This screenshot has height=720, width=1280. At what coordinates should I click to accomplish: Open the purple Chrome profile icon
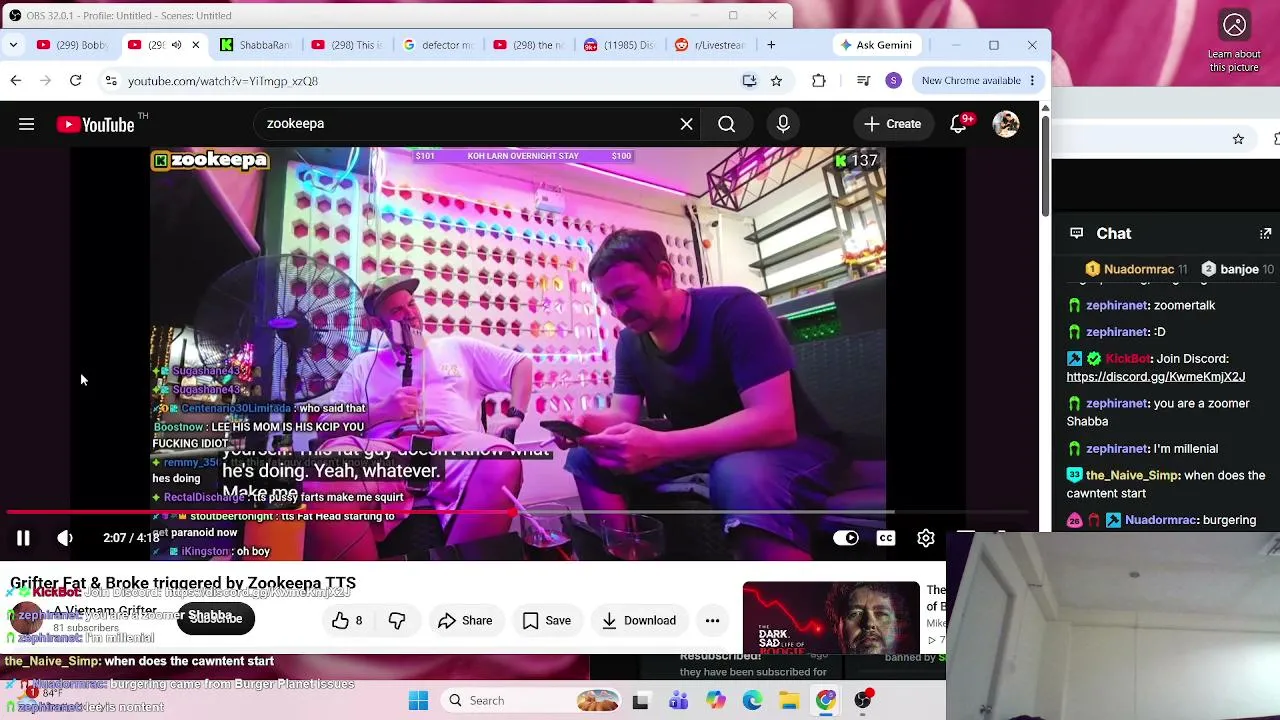(x=894, y=81)
